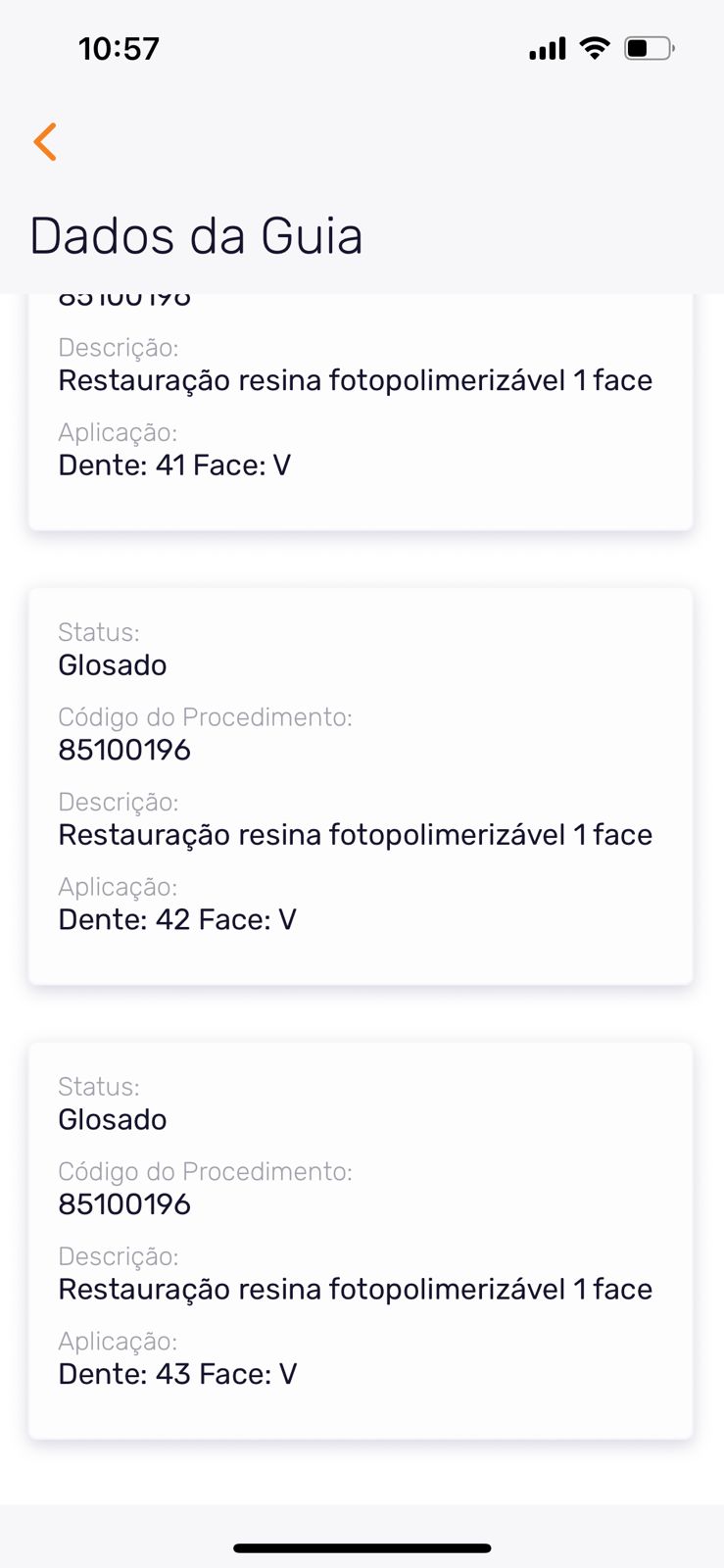Image resolution: width=724 pixels, height=1568 pixels.
Task: Tap the Glosado status in Dente 42 card
Action: pos(113,665)
